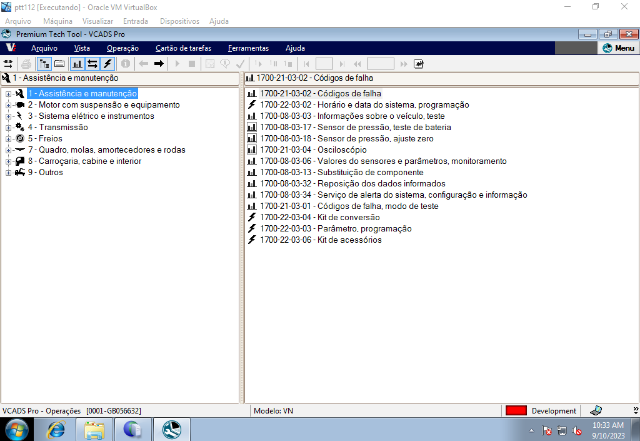The height and width of the screenshot is (441, 640).
Task: Open the Ferramentas menu
Action: (x=248, y=48)
